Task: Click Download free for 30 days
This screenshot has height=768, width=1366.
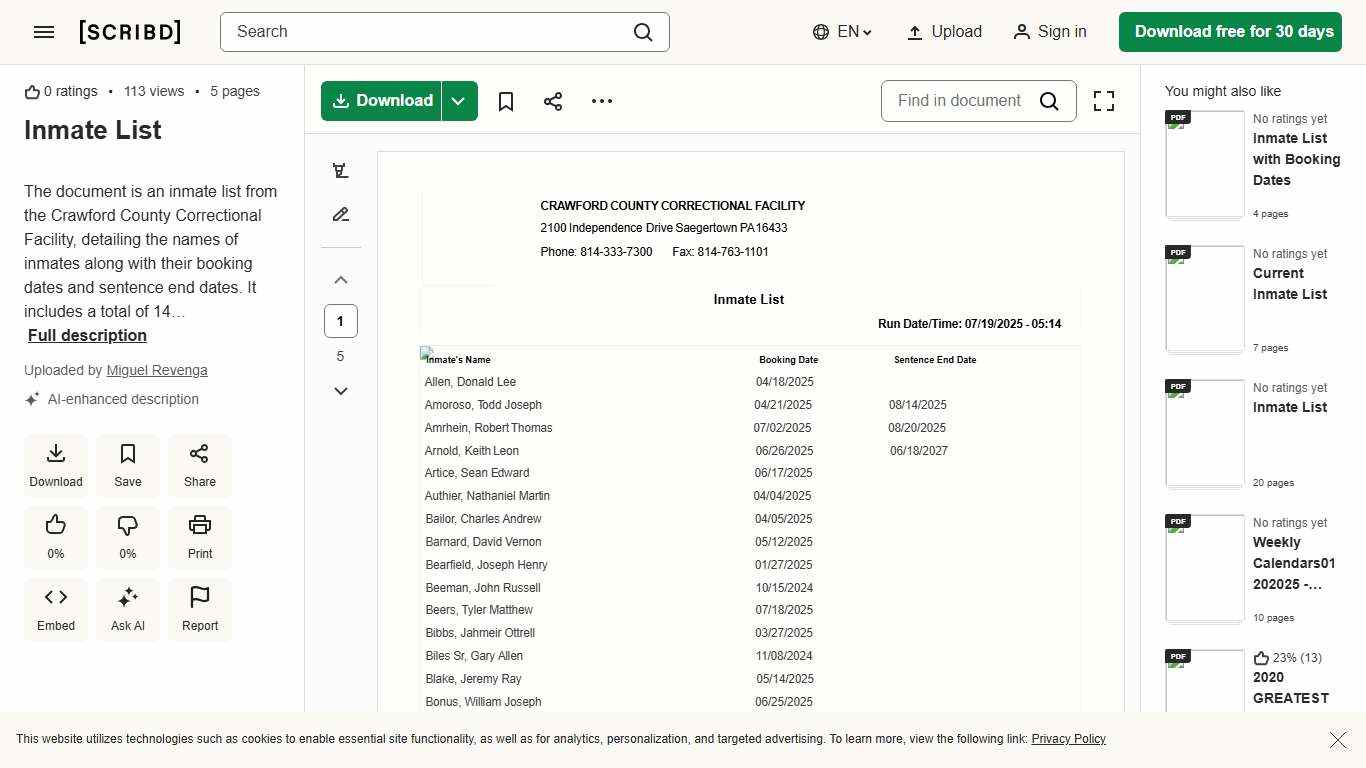Action: tap(1230, 31)
